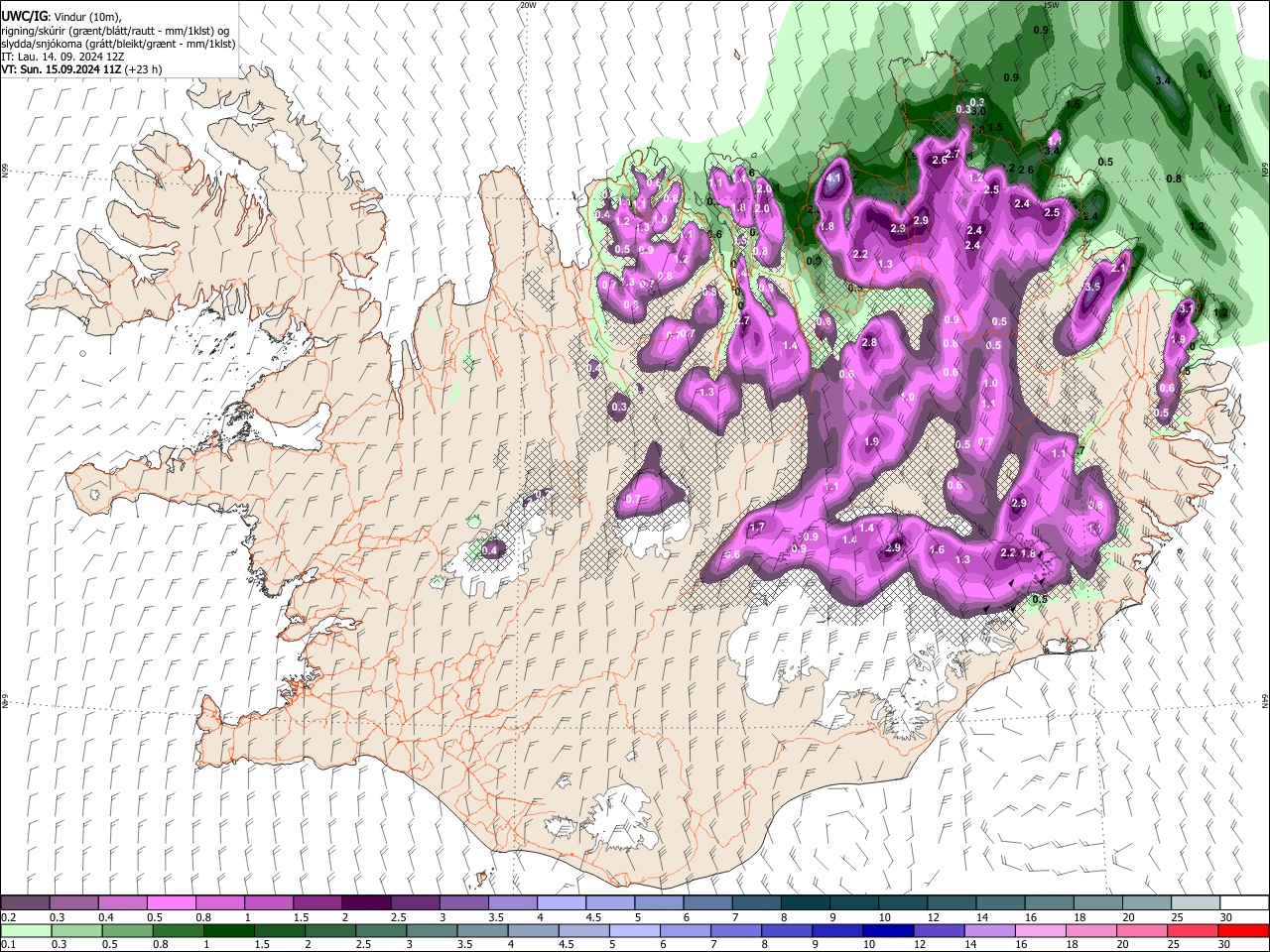Choose the light pink 16–18 swatch, lower legend
1270x952 pixels.
click(1042, 930)
